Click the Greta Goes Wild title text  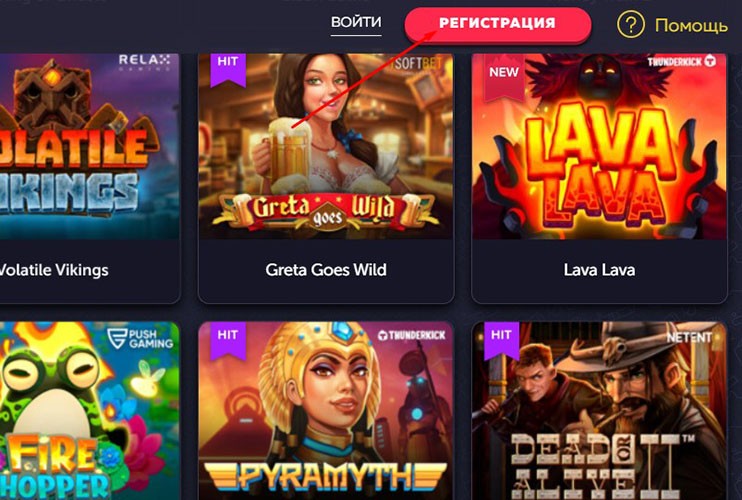tap(326, 270)
